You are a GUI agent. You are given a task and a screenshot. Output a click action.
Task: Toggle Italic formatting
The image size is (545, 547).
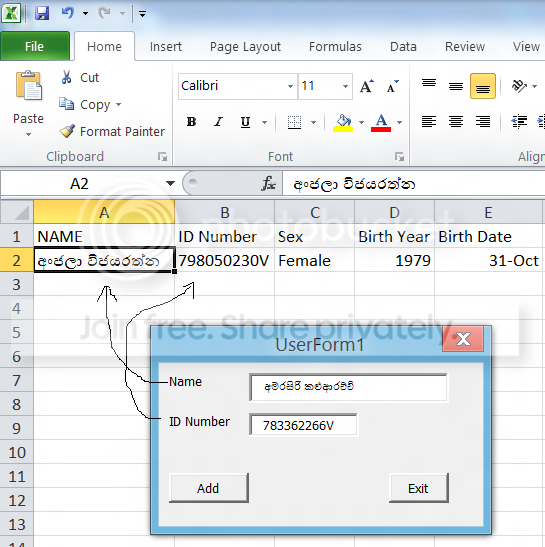point(218,122)
